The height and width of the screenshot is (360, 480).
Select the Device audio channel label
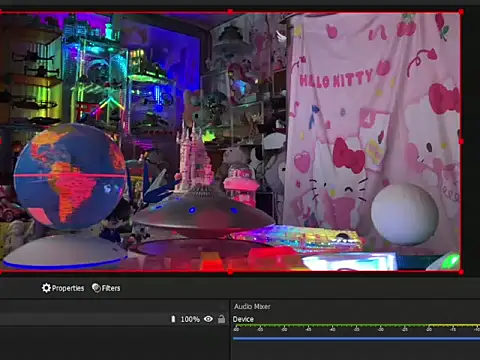point(243,319)
